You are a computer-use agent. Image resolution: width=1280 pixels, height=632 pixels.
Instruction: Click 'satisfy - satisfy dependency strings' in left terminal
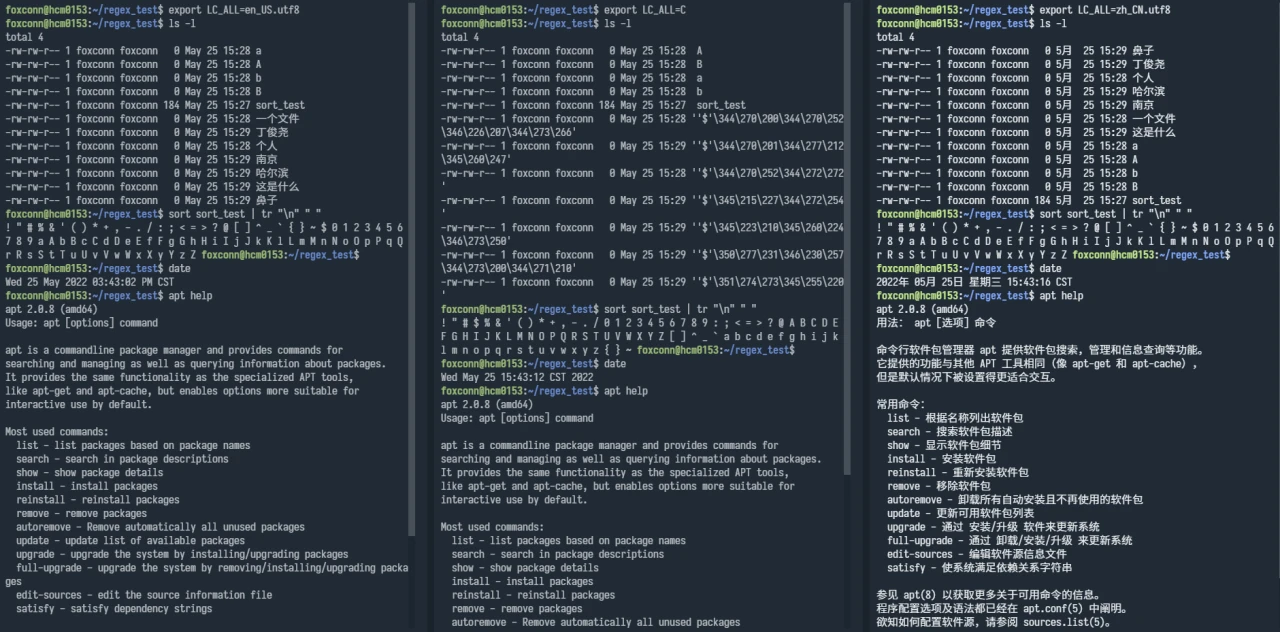pyautogui.click(x=114, y=608)
